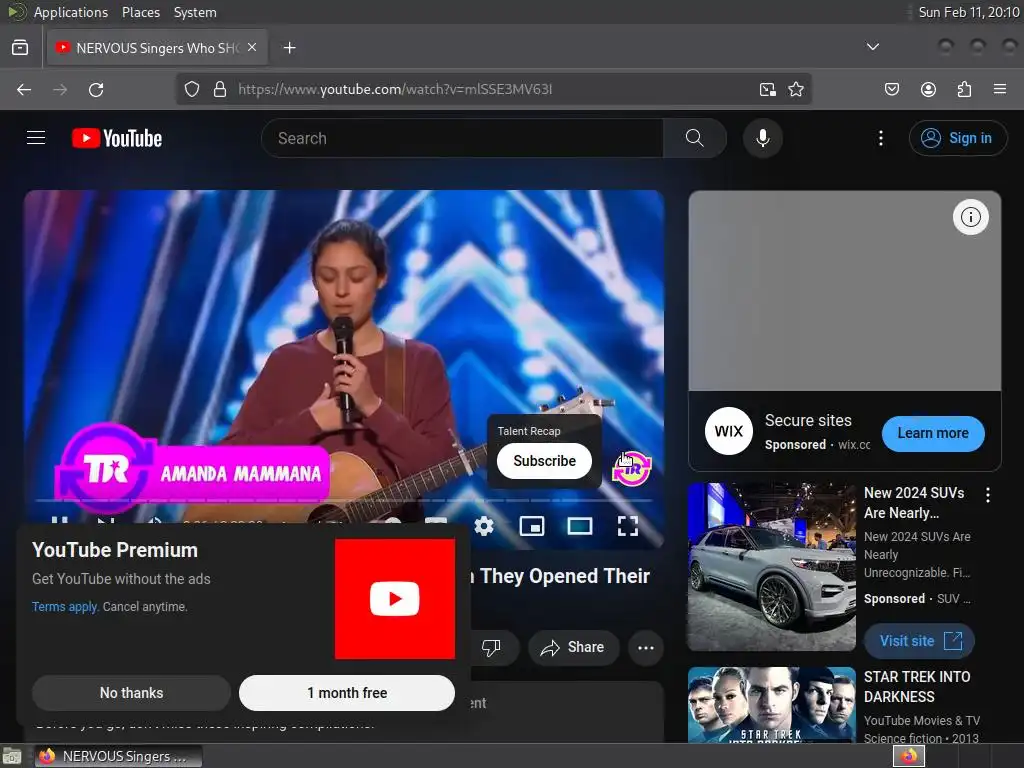
Task: Click the date and time clock
Action: point(968,12)
